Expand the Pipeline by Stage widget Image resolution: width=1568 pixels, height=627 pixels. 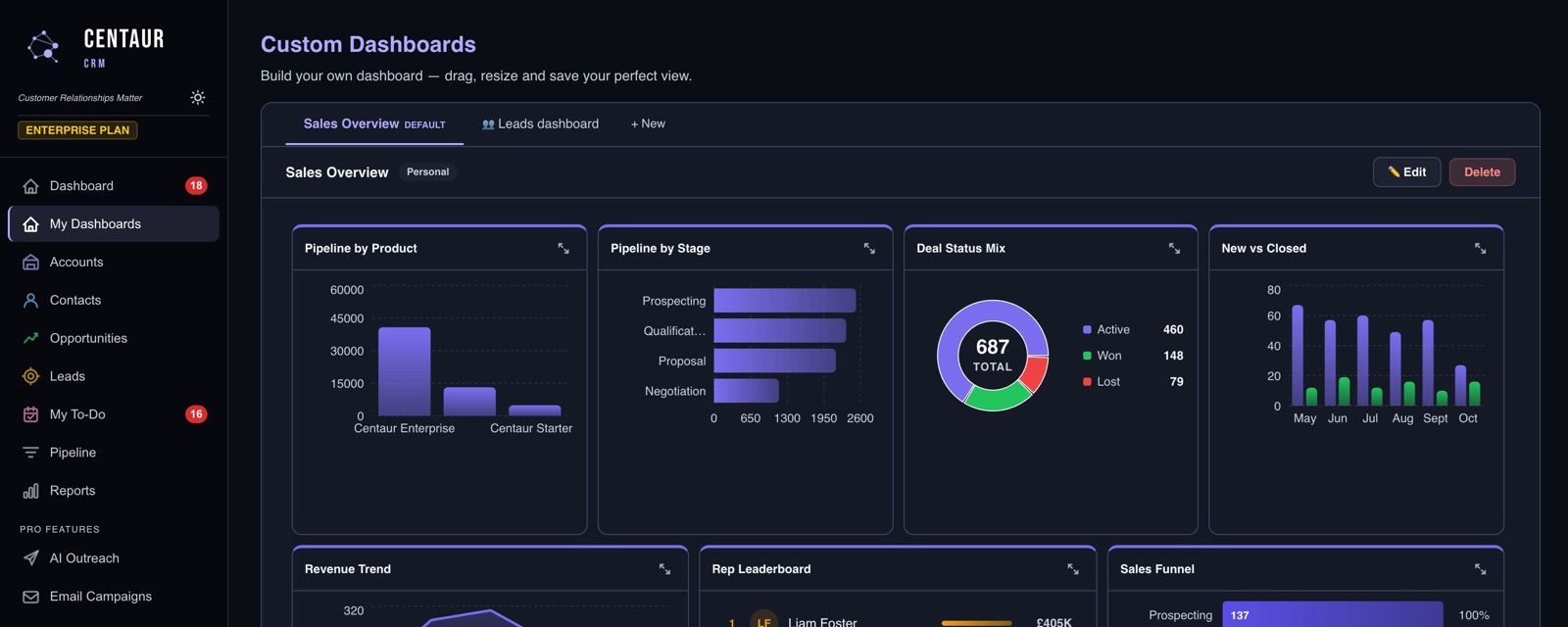point(869,249)
